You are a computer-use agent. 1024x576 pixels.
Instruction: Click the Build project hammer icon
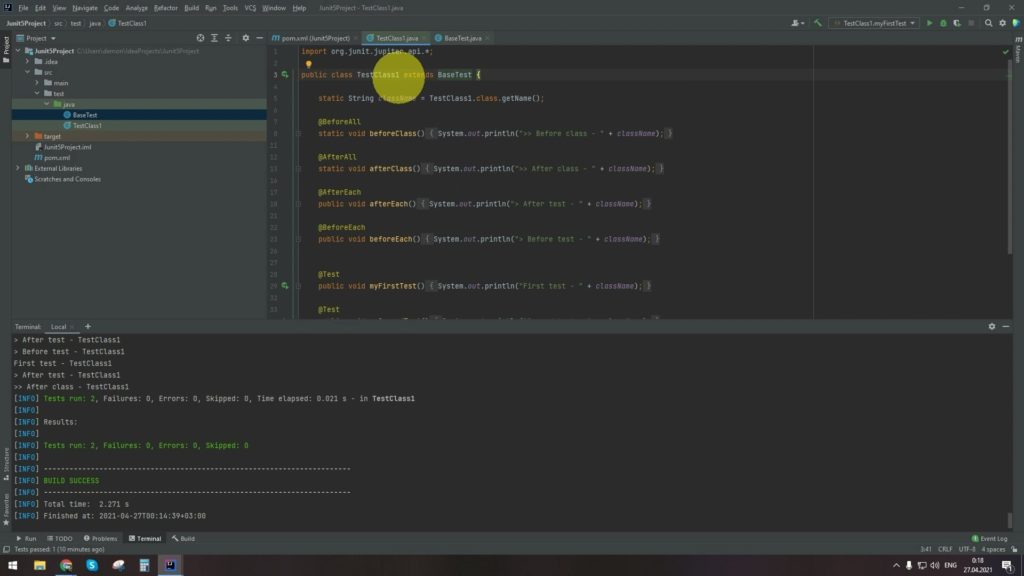(818, 23)
